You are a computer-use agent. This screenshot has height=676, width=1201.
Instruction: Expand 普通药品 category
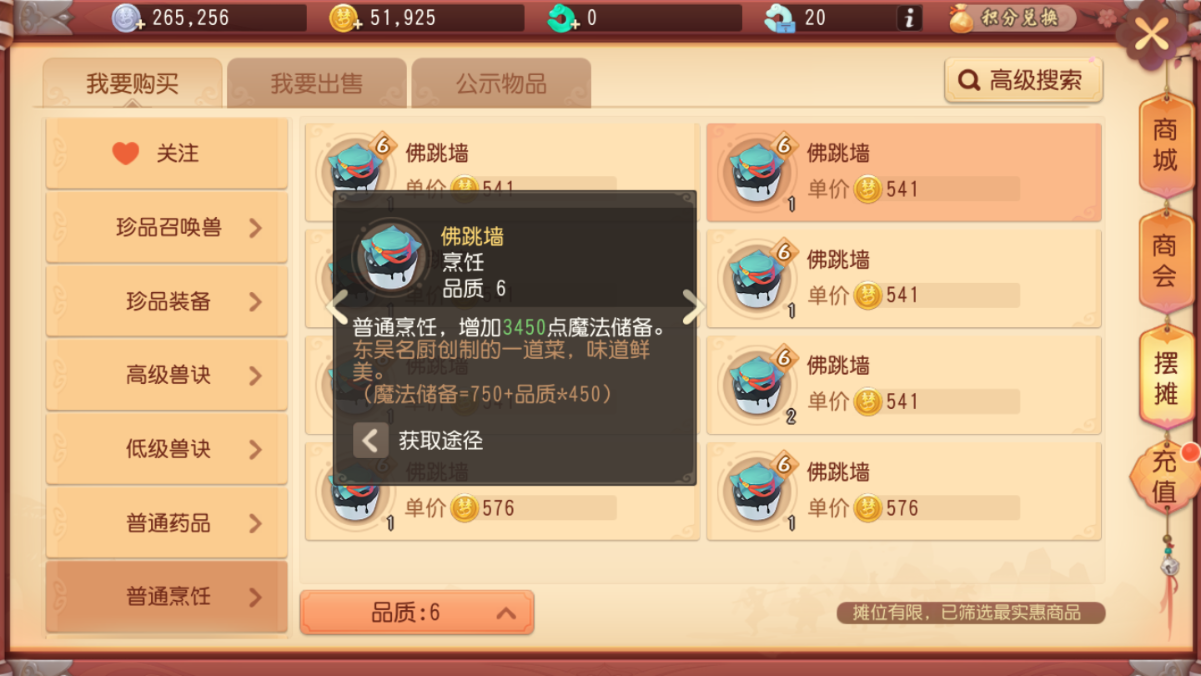(167, 523)
